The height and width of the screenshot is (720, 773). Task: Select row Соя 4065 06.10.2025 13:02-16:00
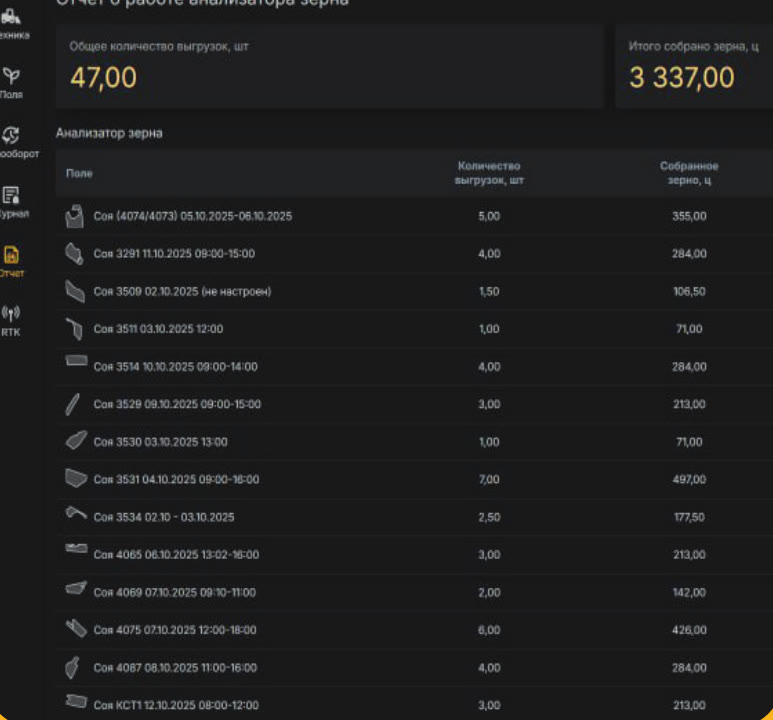pos(414,555)
